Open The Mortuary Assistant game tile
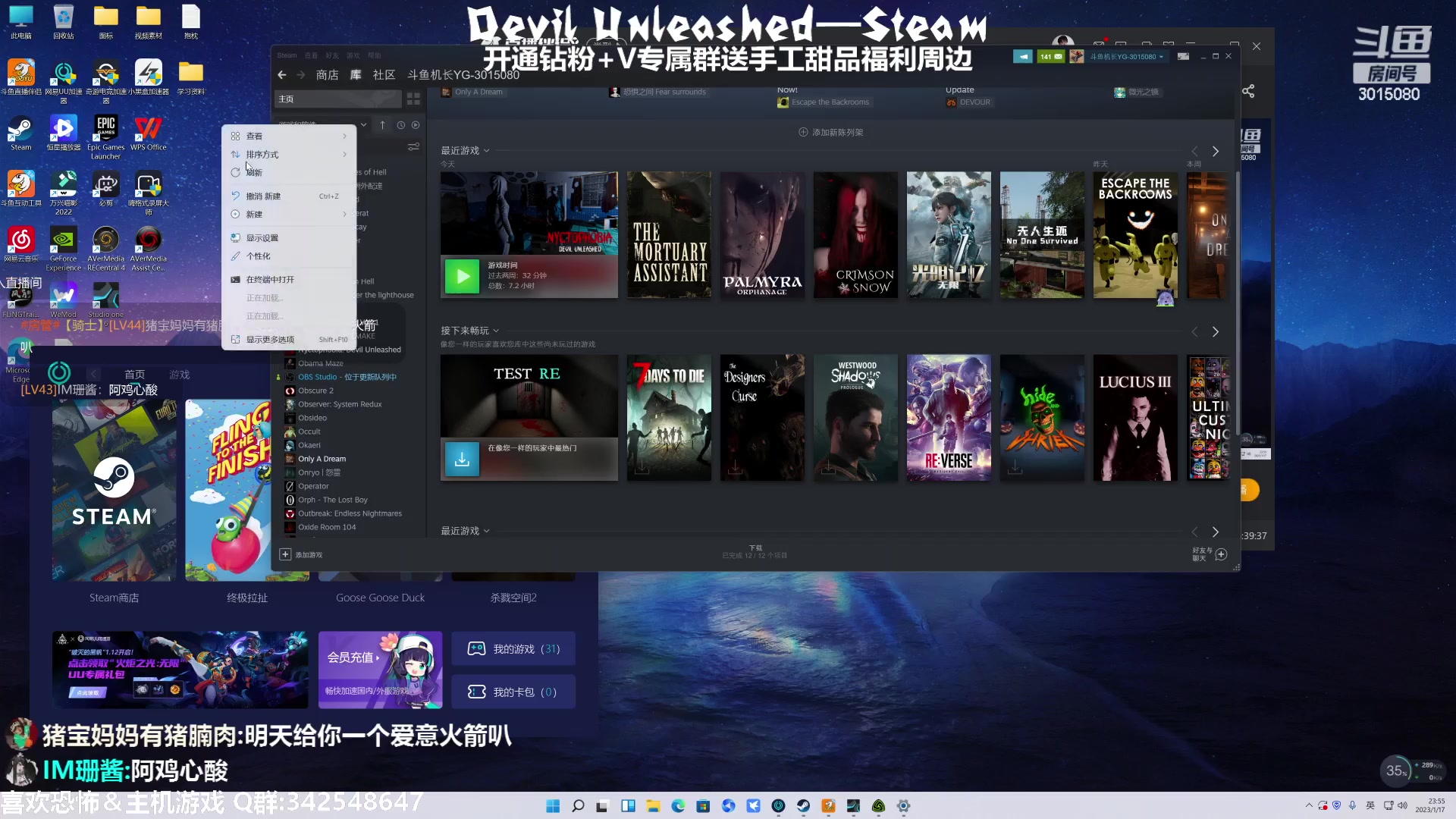This screenshot has height=819, width=1456. pos(669,235)
